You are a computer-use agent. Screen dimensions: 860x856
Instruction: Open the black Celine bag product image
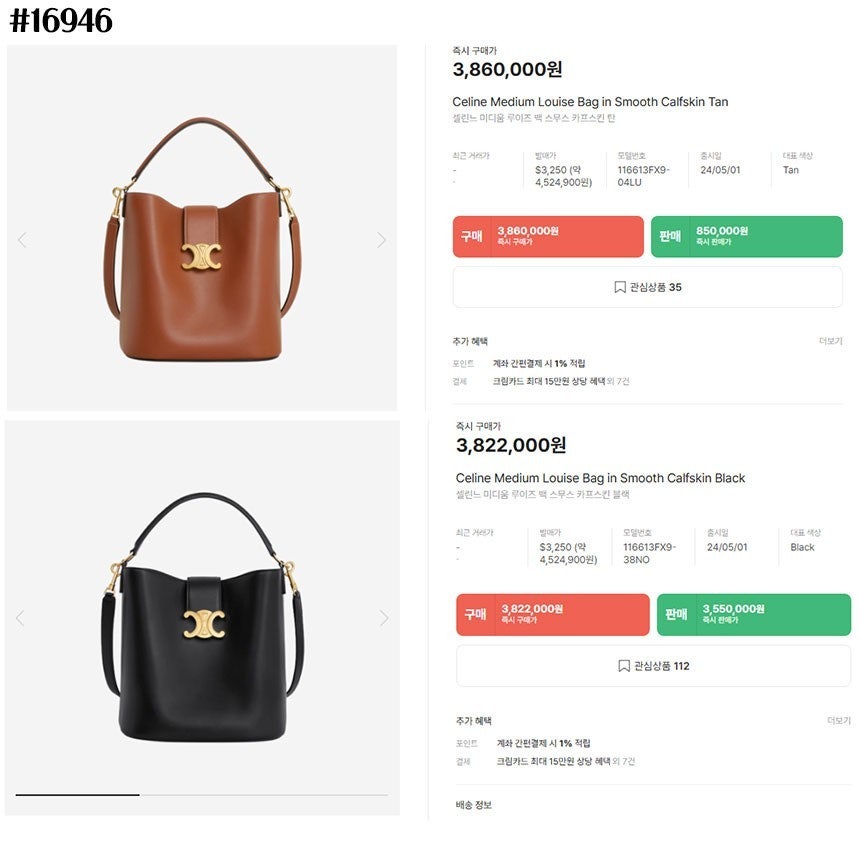point(202,617)
